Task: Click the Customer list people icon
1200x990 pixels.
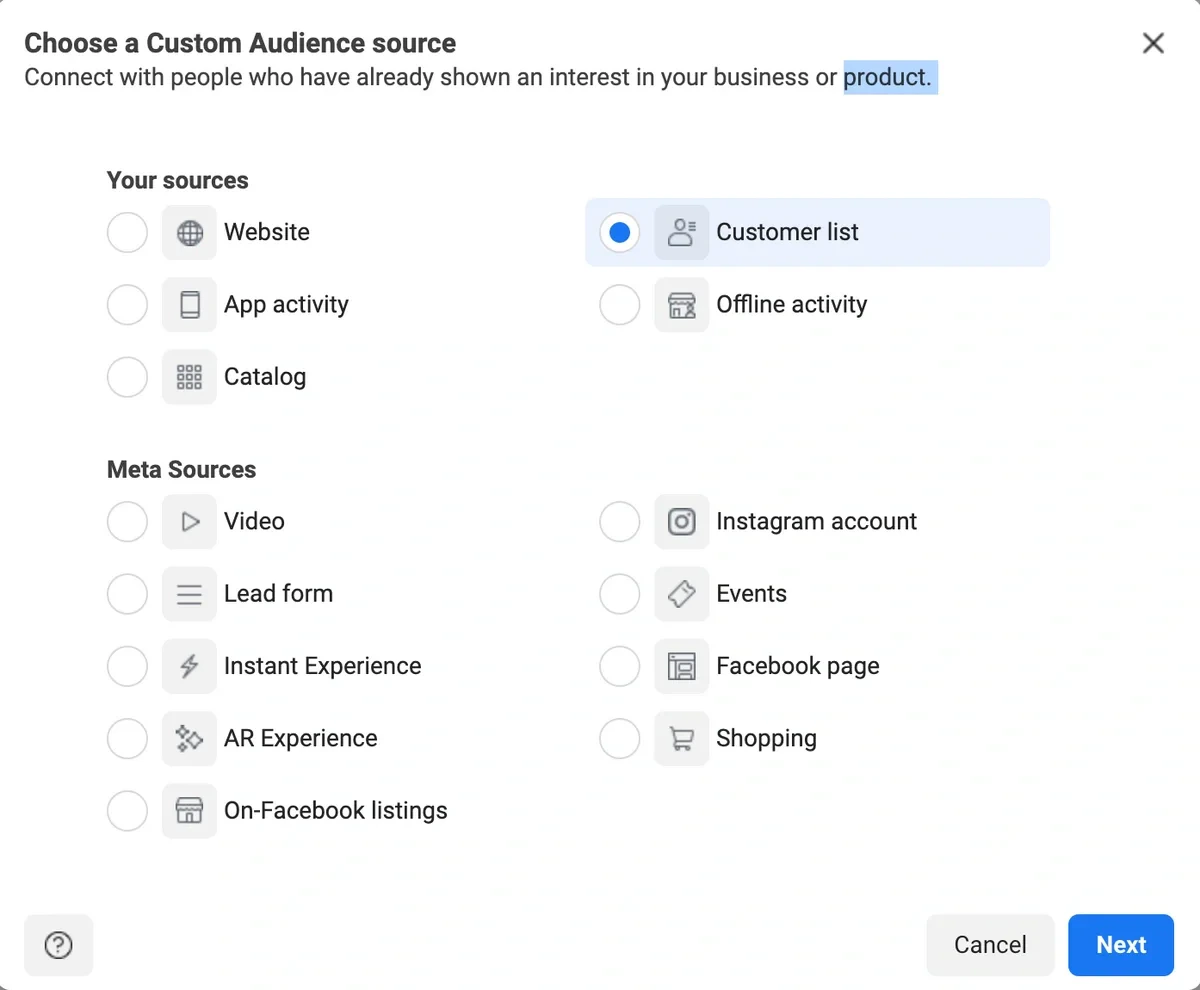Action: (x=682, y=232)
